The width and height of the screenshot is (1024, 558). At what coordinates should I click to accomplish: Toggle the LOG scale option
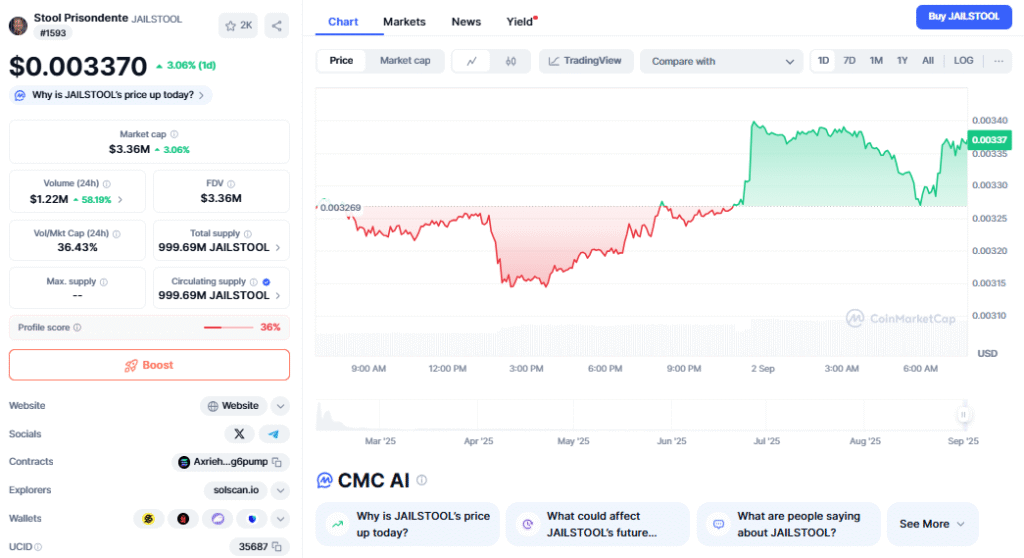tap(963, 61)
